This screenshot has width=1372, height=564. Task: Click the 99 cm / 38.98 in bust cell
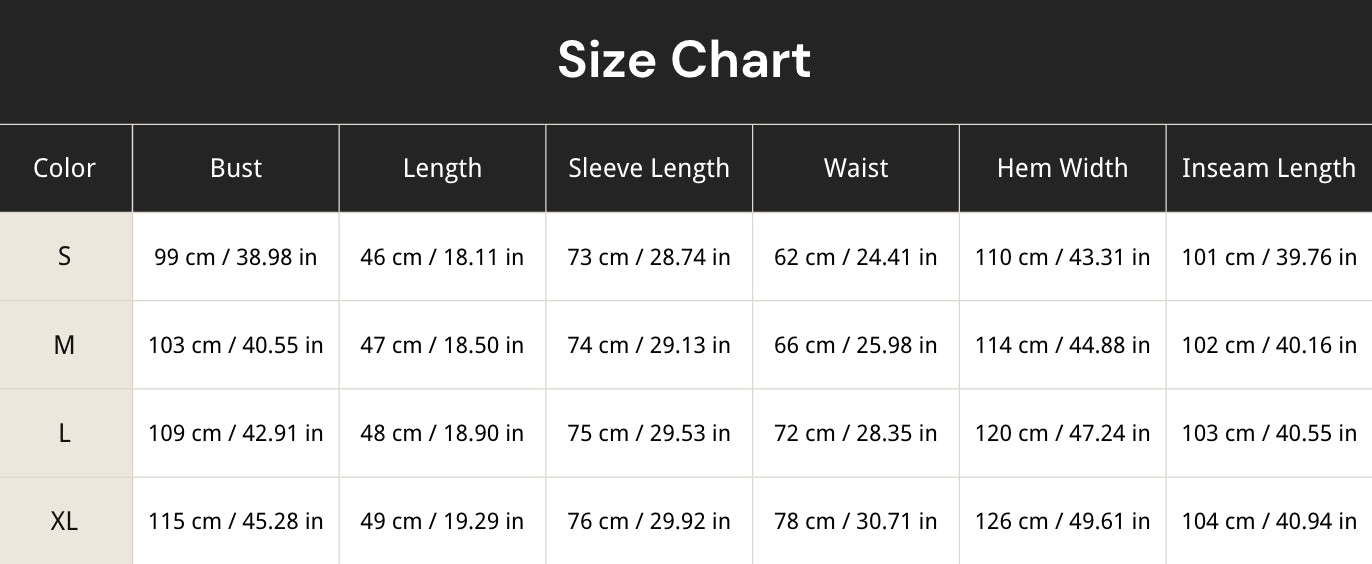(236, 257)
